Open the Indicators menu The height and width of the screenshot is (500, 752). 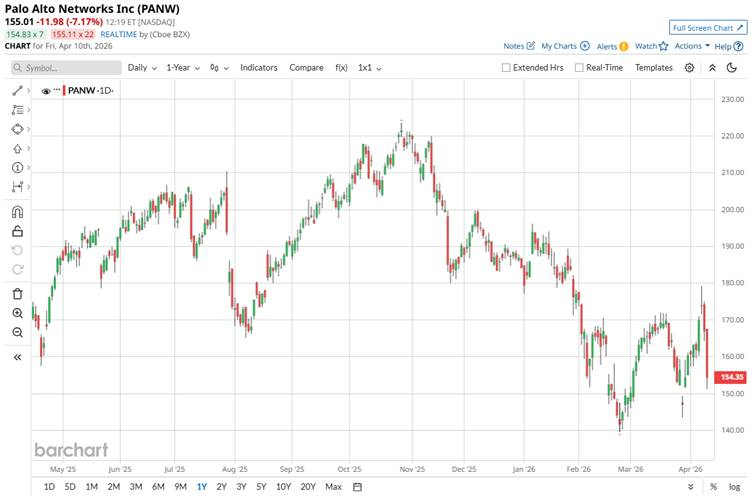point(258,67)
